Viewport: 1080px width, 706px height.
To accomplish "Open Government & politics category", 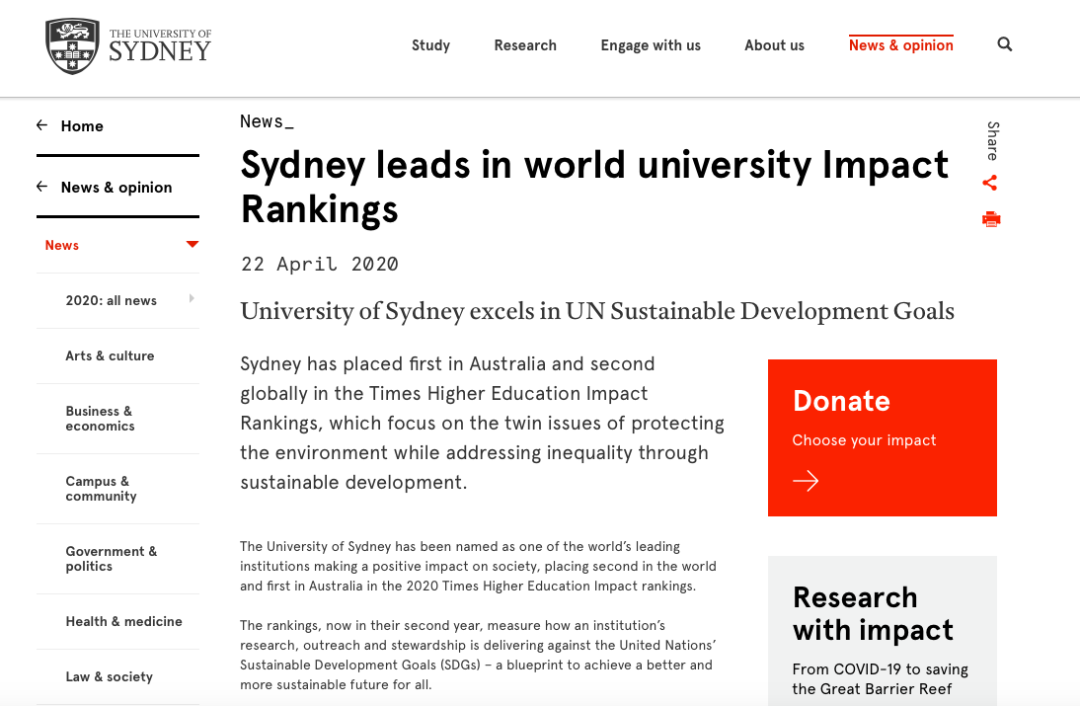I will pos(111,559).
